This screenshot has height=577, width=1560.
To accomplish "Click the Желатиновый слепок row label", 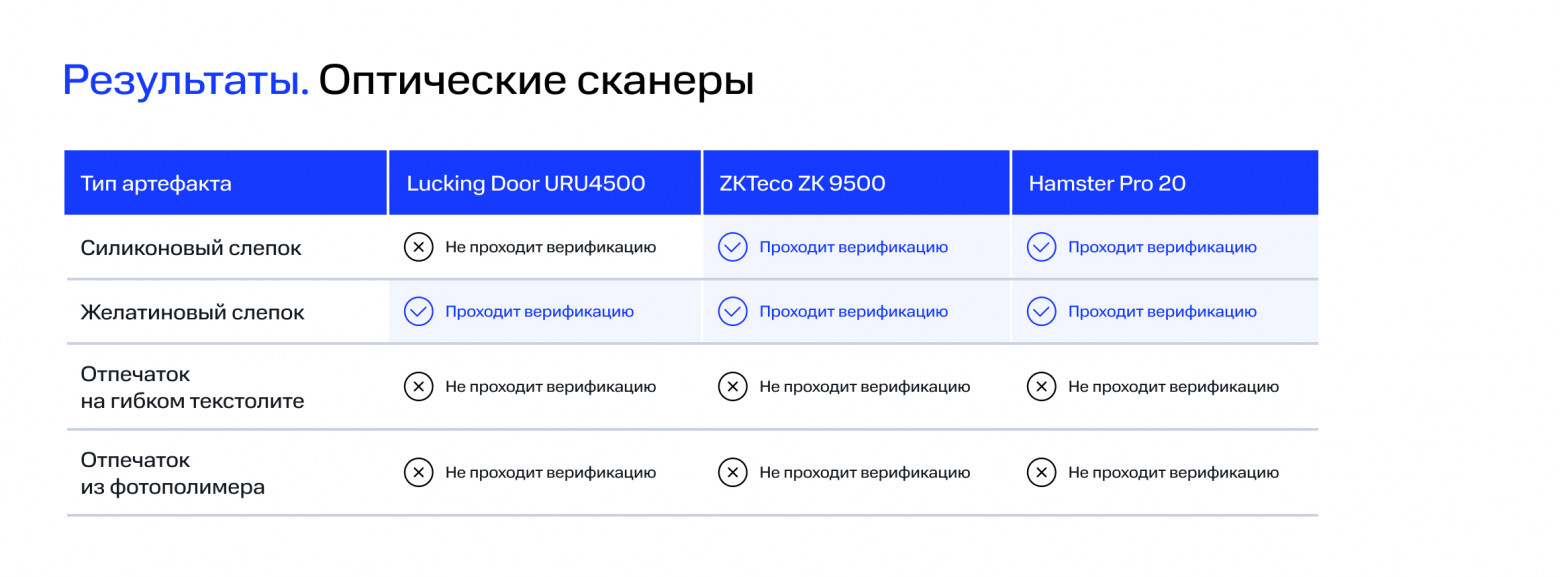I will (193, 312).
